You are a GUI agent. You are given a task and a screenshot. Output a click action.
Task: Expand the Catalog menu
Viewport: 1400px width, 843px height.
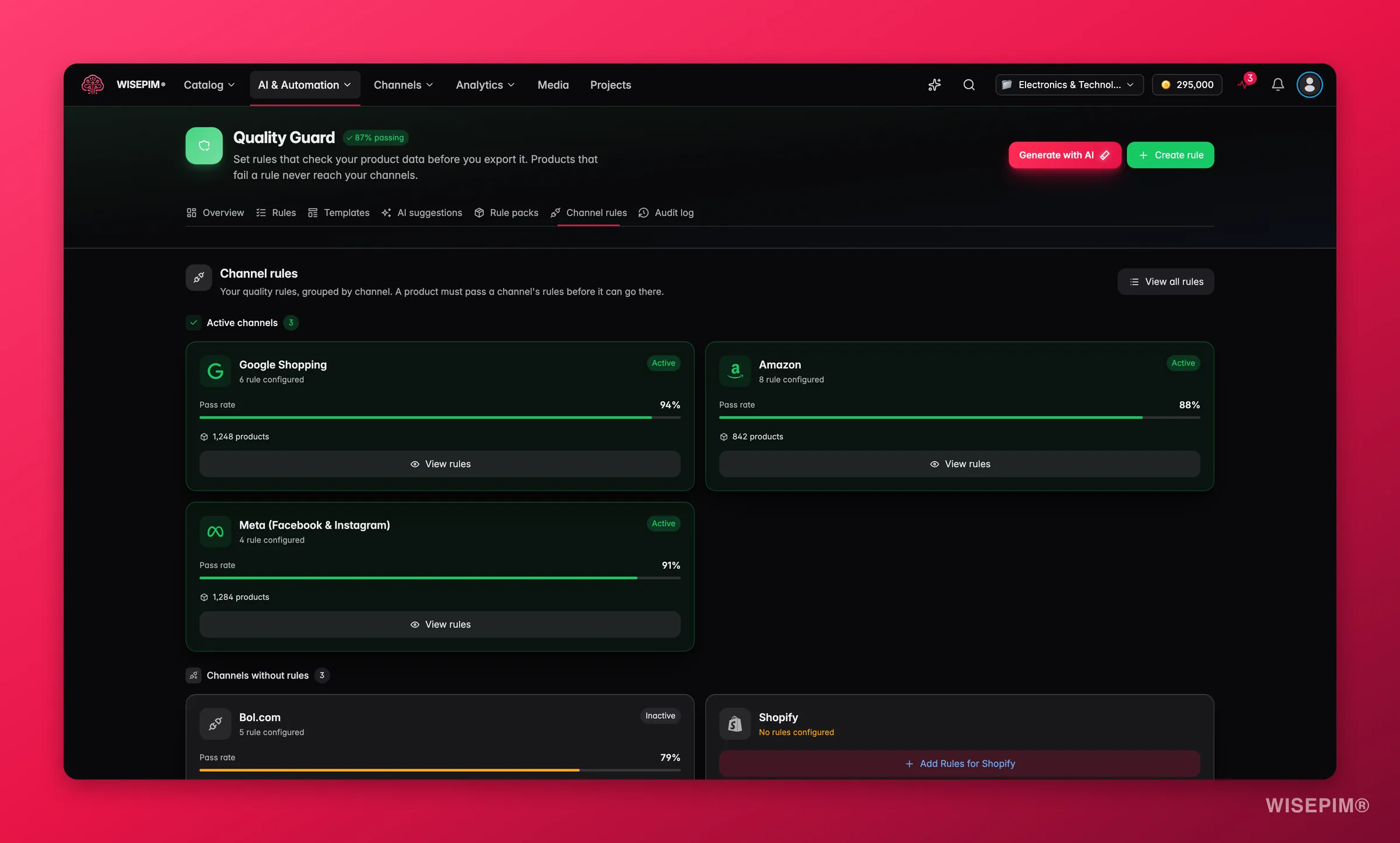pos(209,85)
